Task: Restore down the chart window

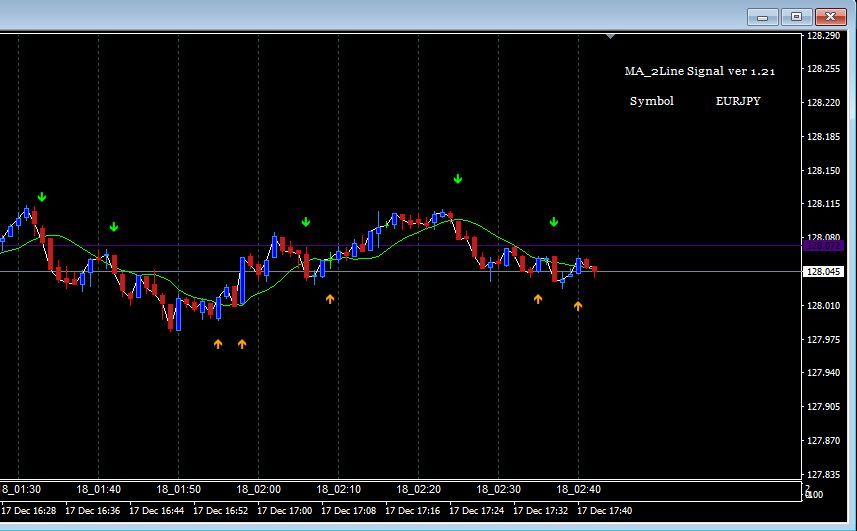Action: point(796,17)
